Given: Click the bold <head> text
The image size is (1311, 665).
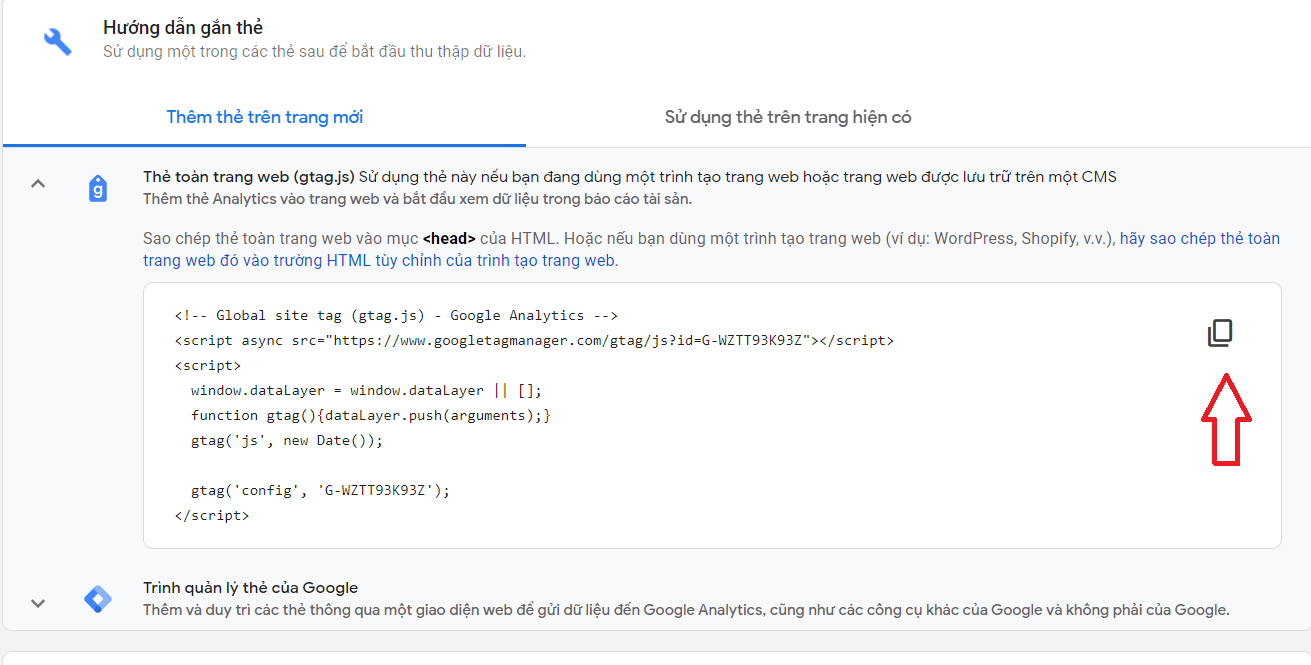Looking at the screenshot, I should click(x=449, y=239).
